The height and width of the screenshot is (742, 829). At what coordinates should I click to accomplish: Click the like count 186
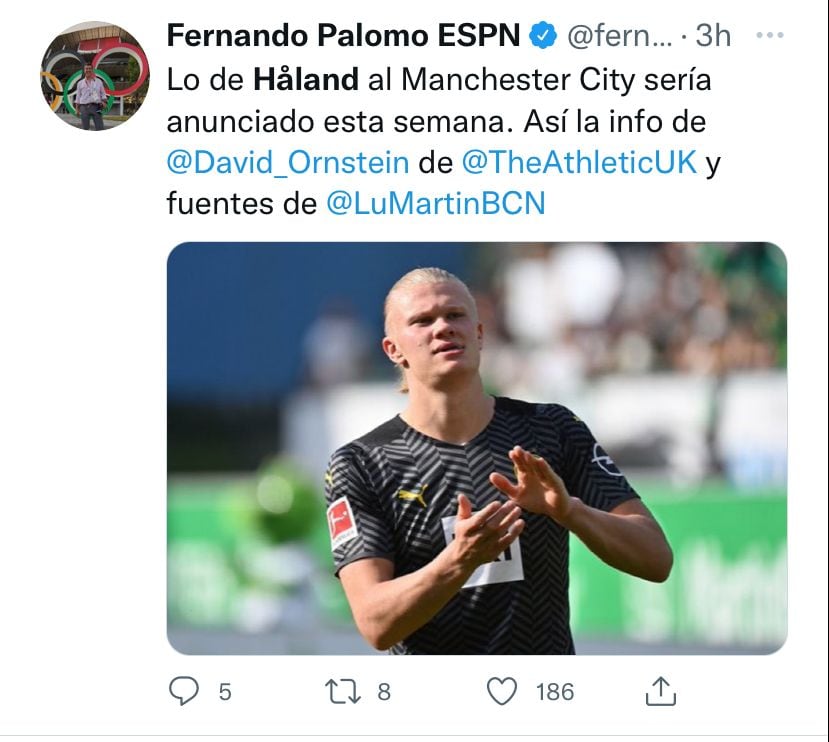tap(555, 691)
